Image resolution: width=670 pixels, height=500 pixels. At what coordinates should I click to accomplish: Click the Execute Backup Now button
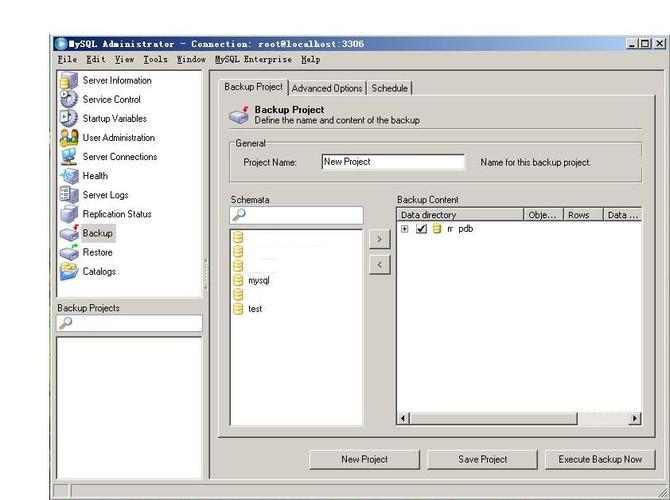600,459
